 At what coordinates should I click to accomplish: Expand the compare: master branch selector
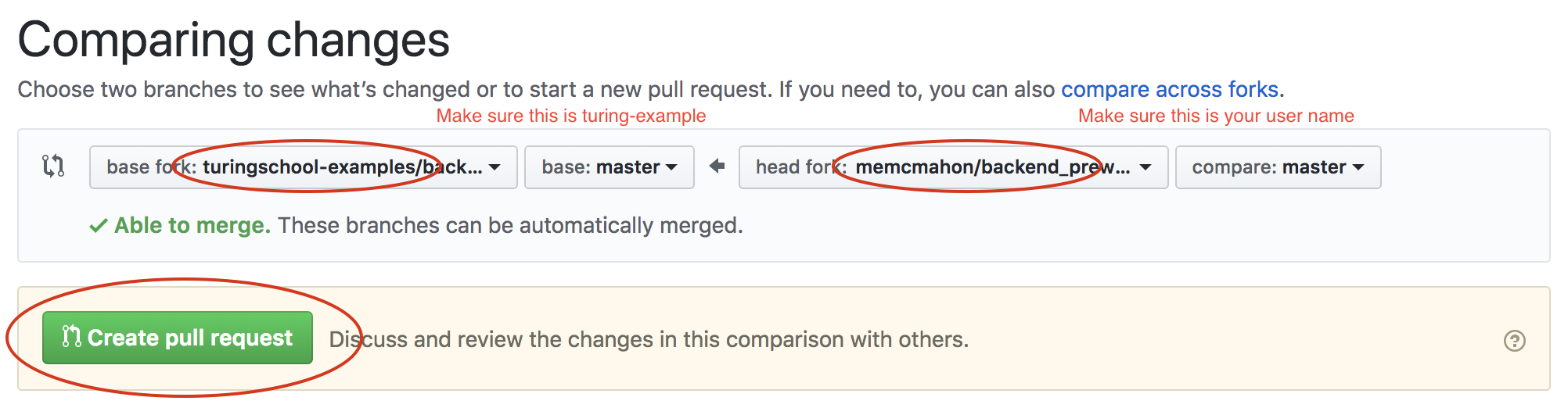pos(1278,167)
